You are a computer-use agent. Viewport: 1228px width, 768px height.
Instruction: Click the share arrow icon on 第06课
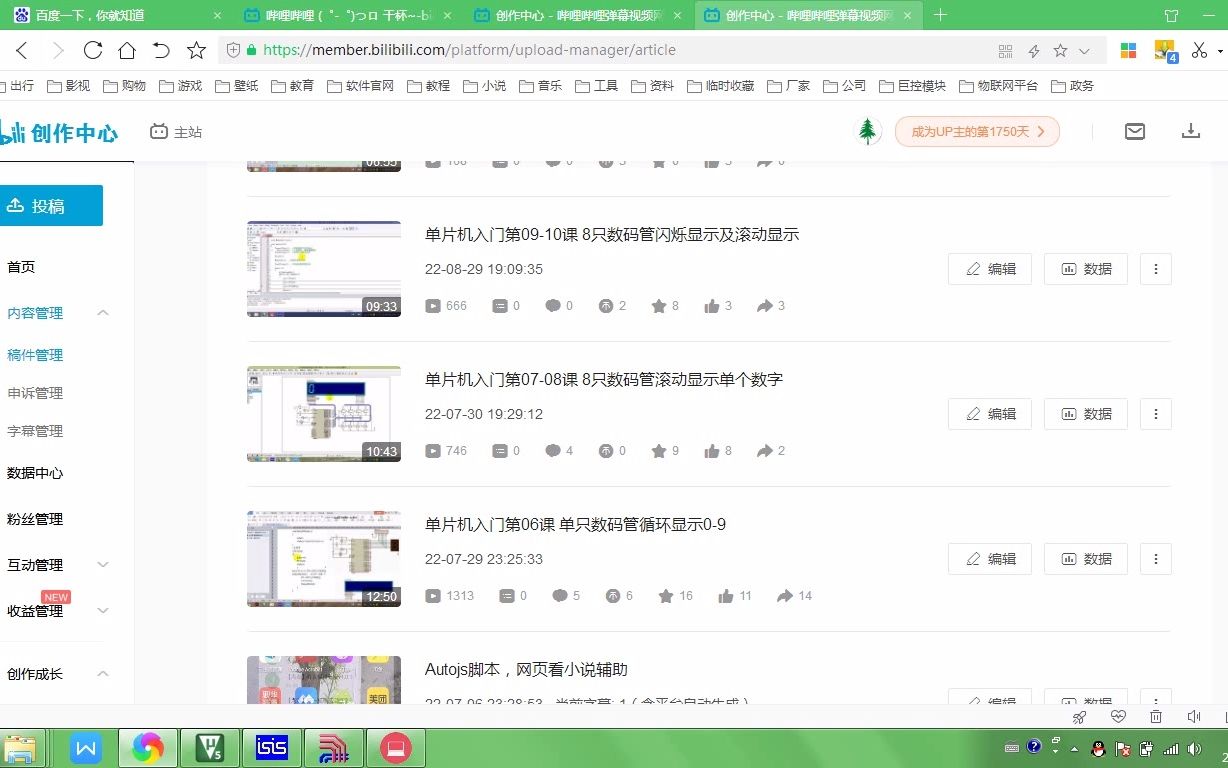point(785,596)
